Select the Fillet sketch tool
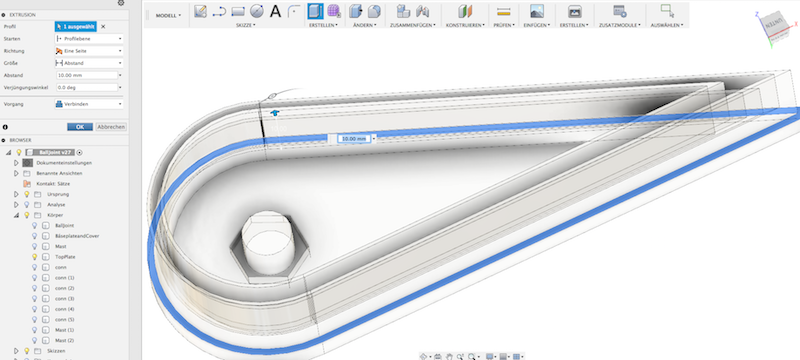The image size is (800, 360). [x=293, y=11]
